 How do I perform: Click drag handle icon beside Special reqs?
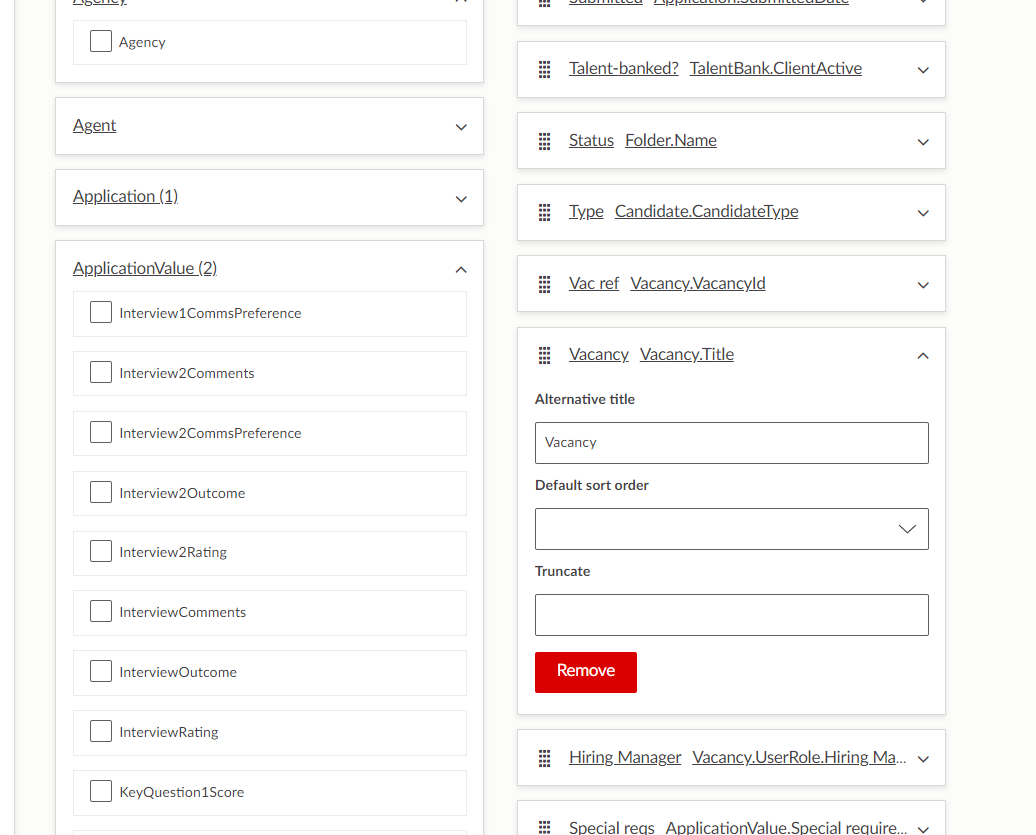(545, 827)
